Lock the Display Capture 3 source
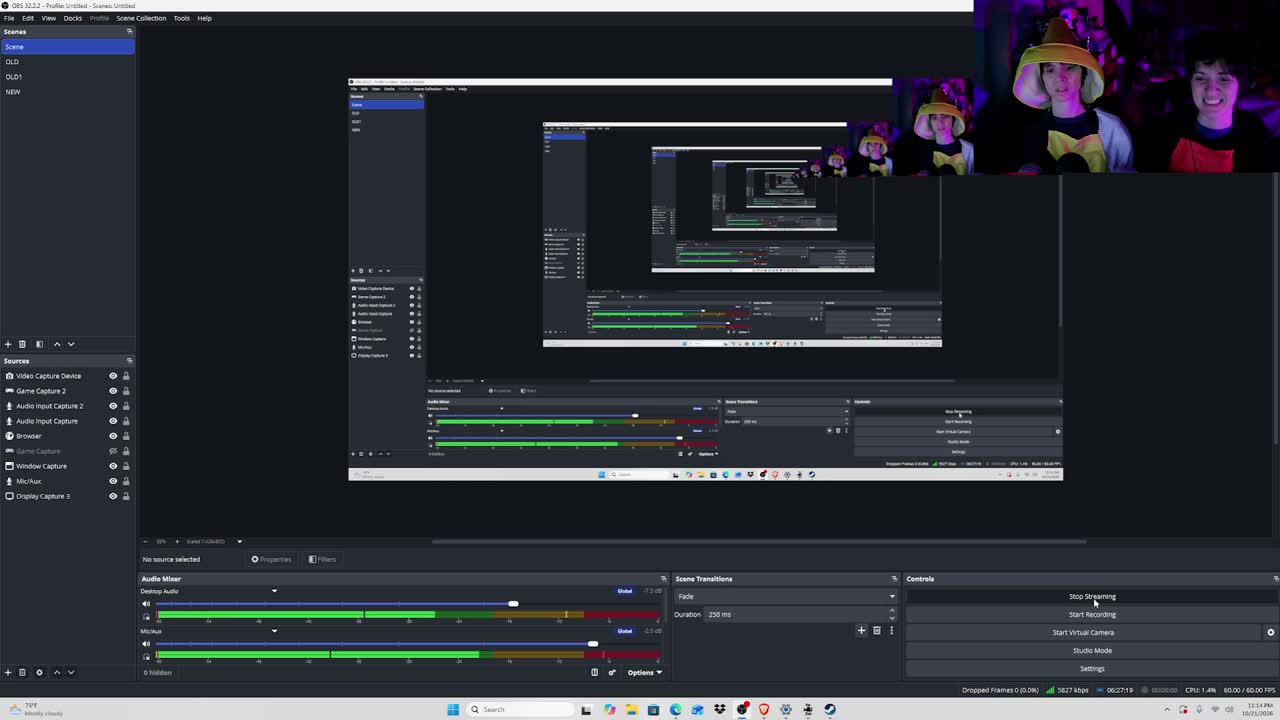The width and height of the screenshot is (1280, 720). click(x=126, y=496)
